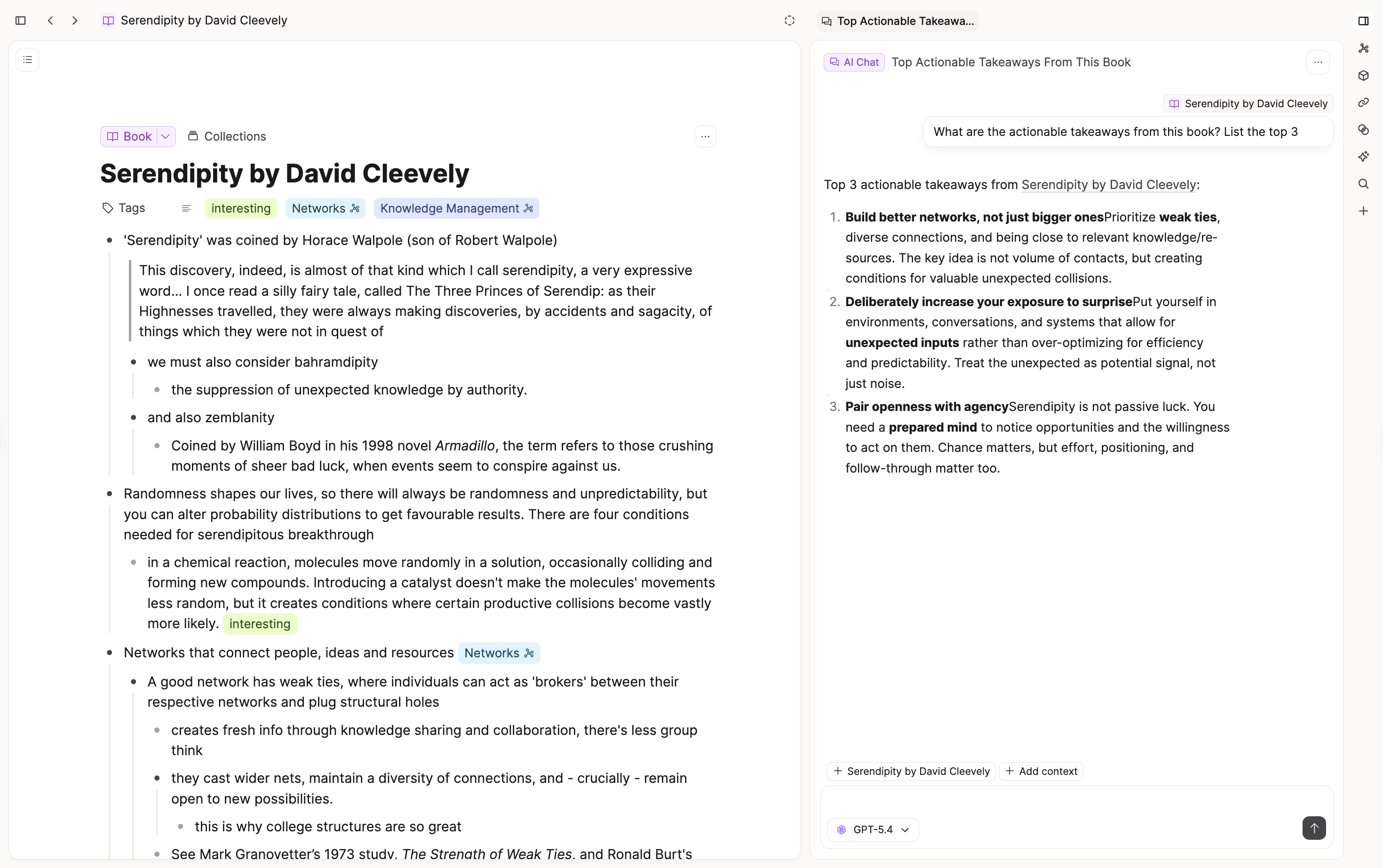The height and width of the screenshot is (868, 1383).
Task: Open graph view from right sidebar
Action: coord(1363,48)
